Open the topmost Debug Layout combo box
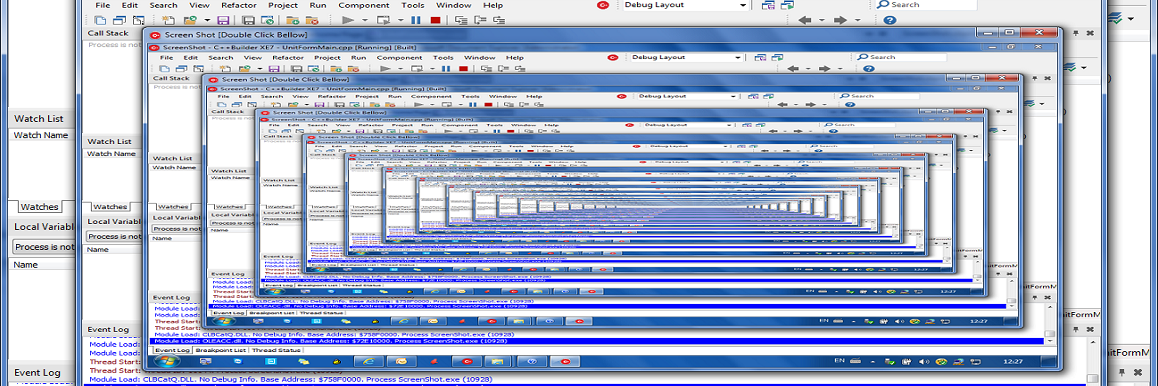 click(685, 5)
